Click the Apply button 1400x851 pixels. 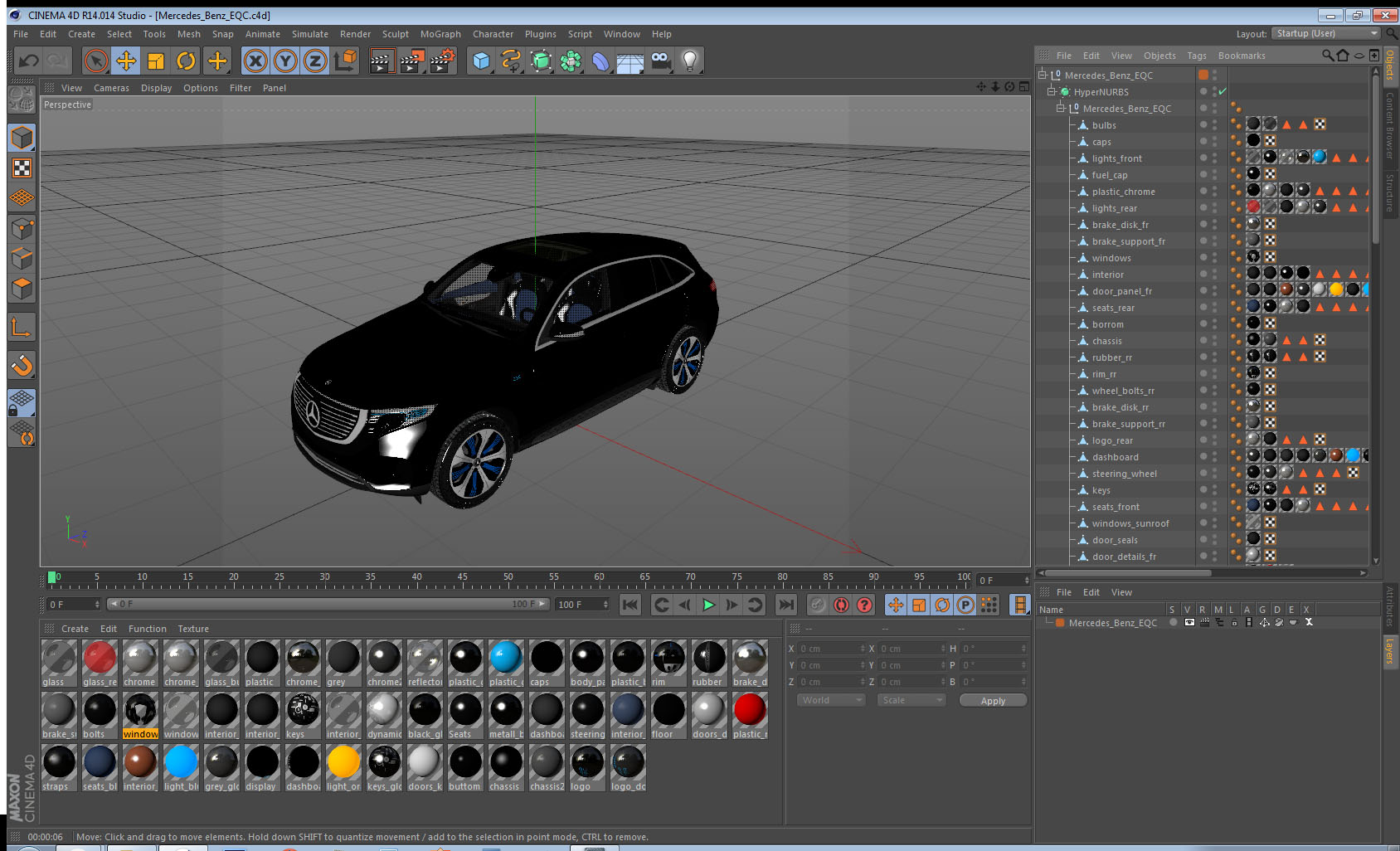993,700
